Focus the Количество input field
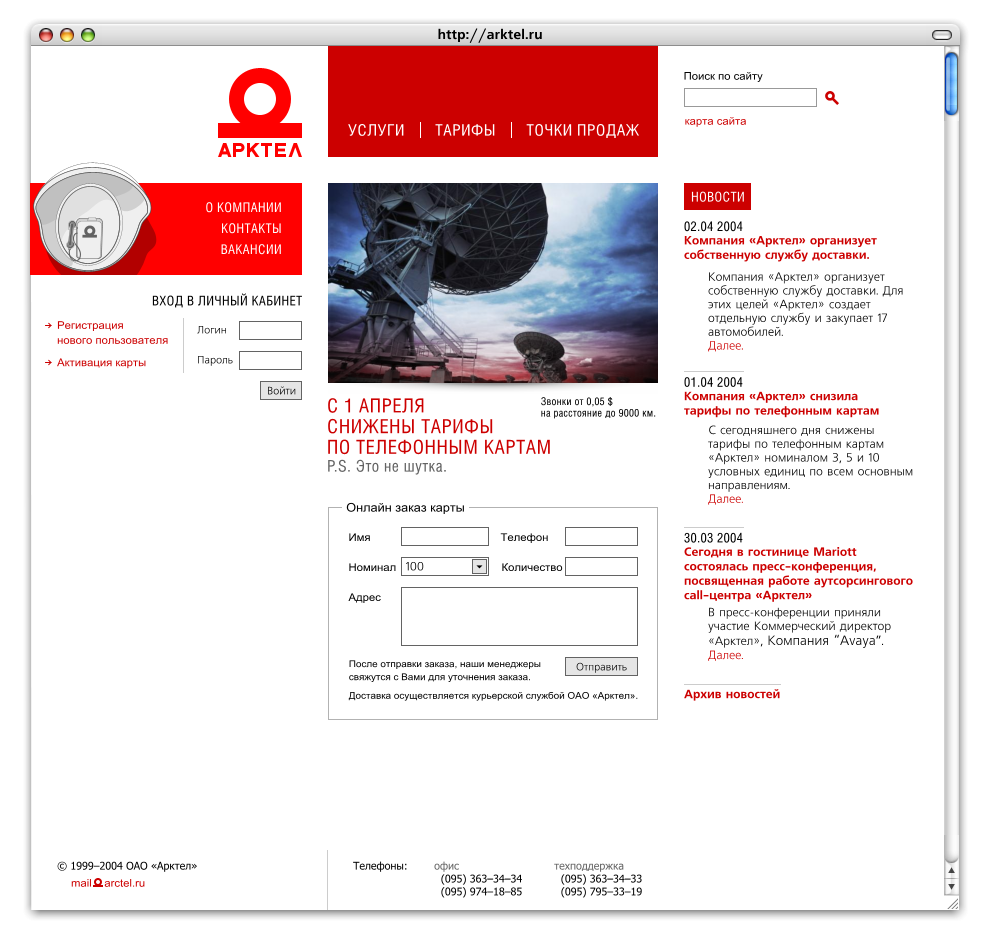 pos(601,566)
